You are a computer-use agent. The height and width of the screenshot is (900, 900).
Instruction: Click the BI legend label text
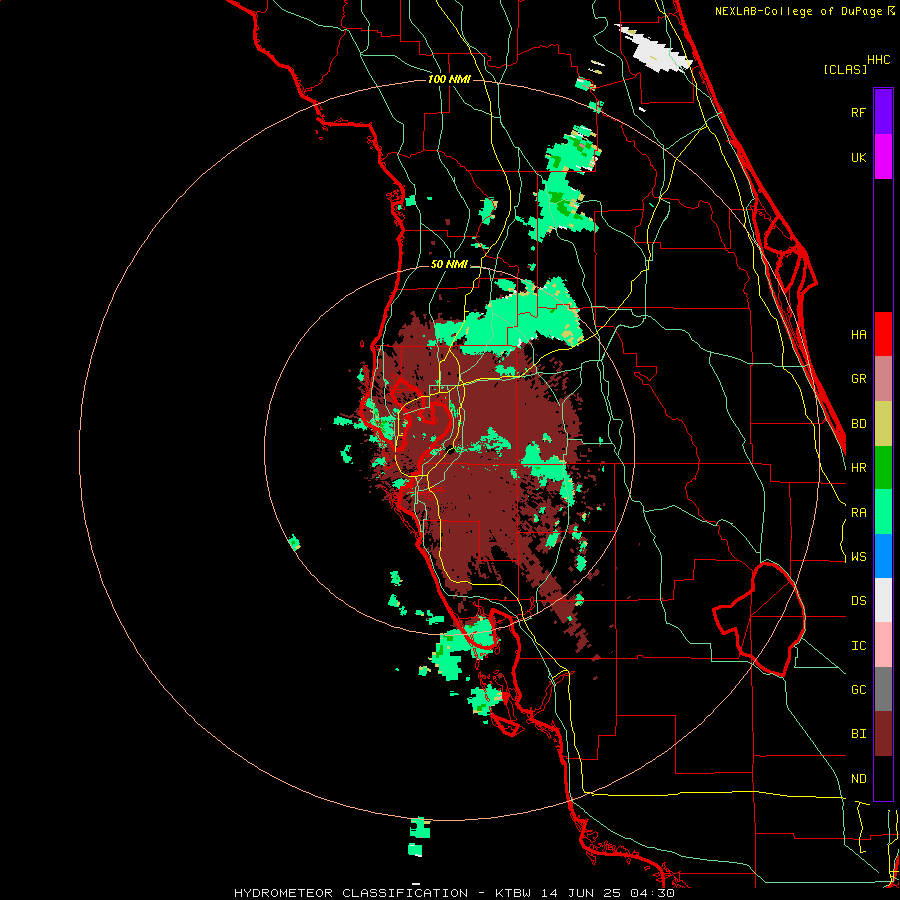[858, 734]
